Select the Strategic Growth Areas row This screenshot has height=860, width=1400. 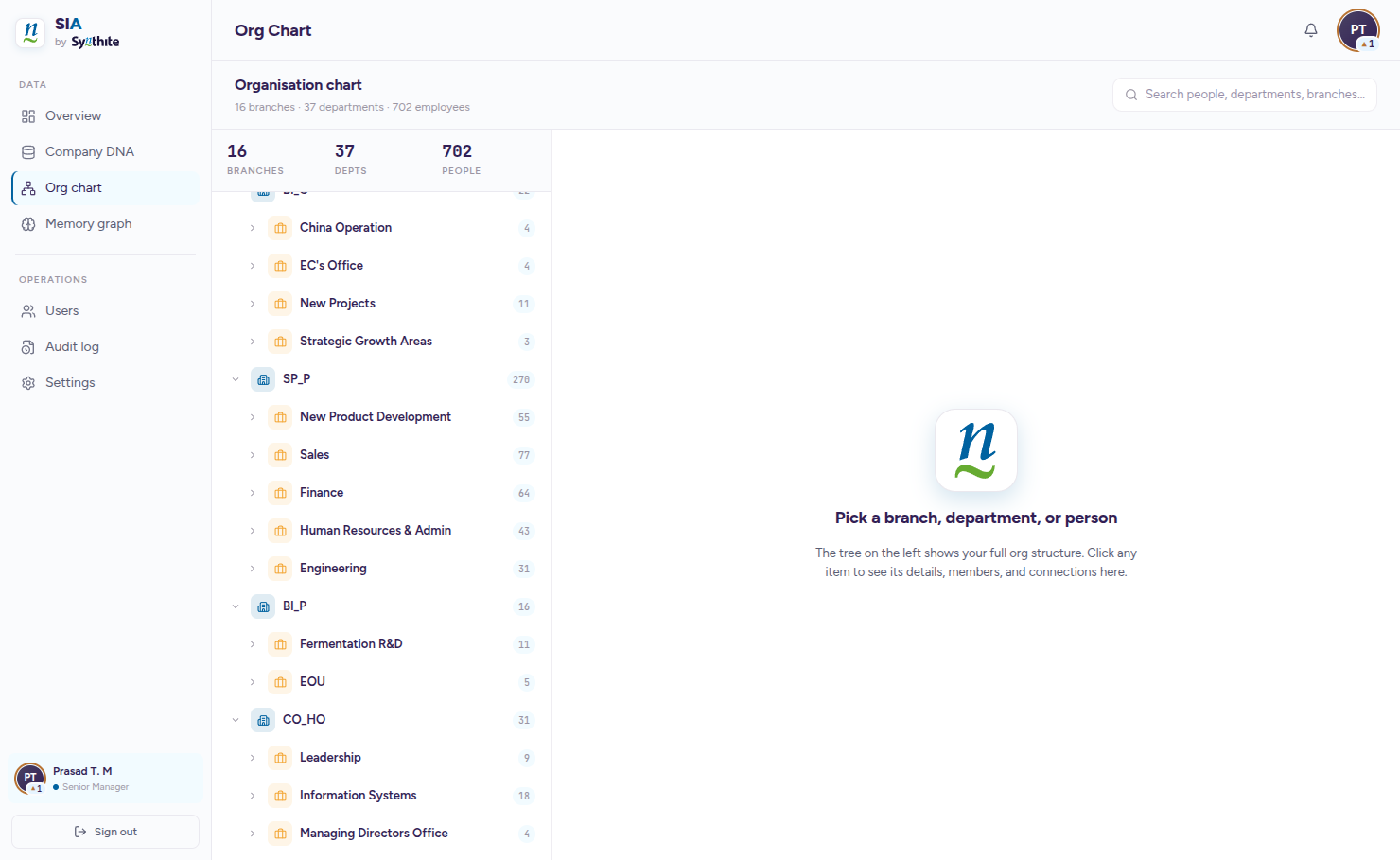click(x=382, y=342)
